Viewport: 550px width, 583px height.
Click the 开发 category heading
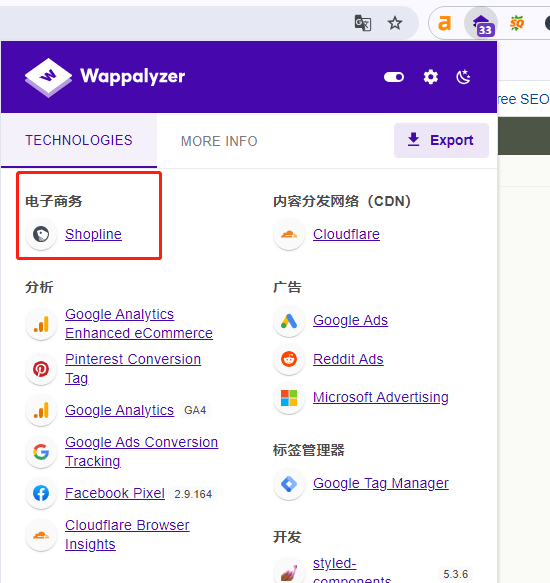pos(287,537)
